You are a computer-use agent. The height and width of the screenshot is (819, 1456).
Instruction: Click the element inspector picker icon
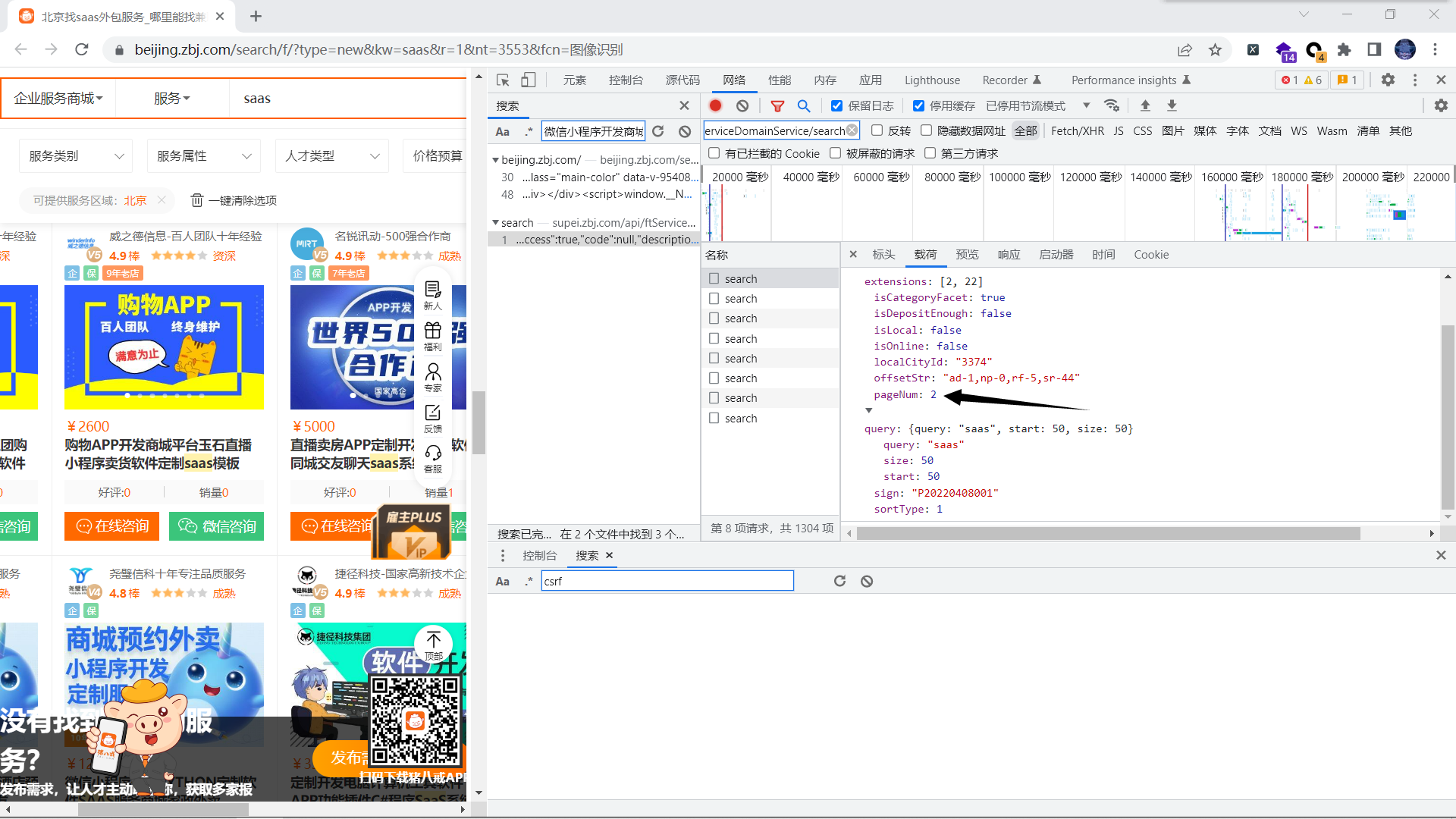point(502,80)
